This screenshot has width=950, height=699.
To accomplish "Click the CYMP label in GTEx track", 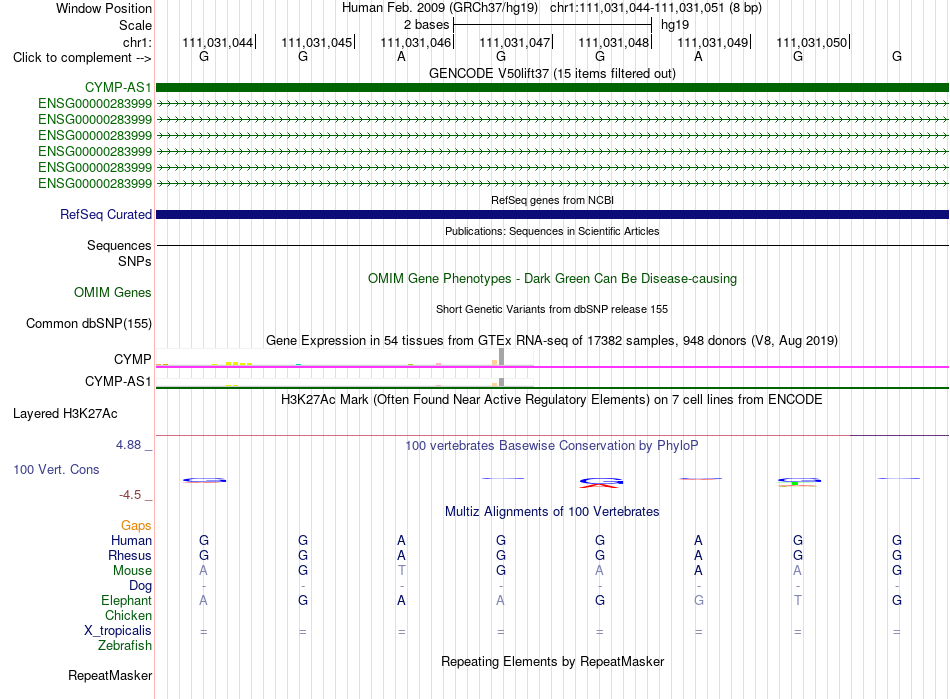I will coord(132,359).
